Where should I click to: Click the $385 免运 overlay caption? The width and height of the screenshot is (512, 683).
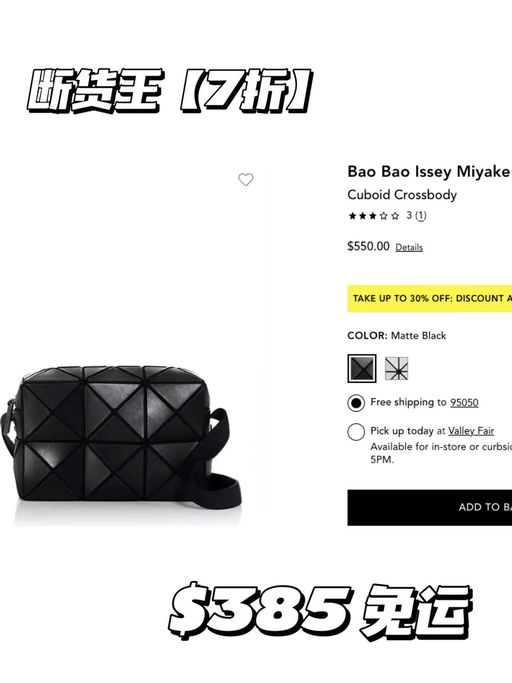[x=320, y=612]
